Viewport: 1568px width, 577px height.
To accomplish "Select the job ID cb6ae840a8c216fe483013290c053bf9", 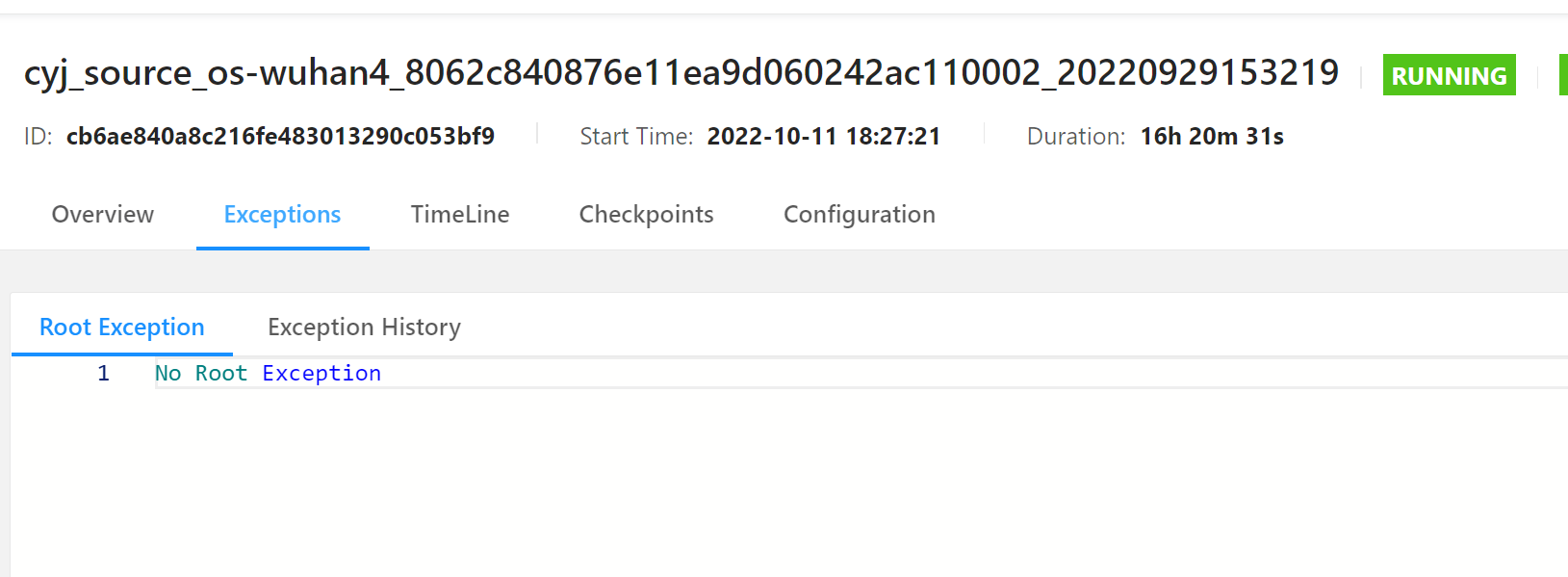I will [279, 136].
